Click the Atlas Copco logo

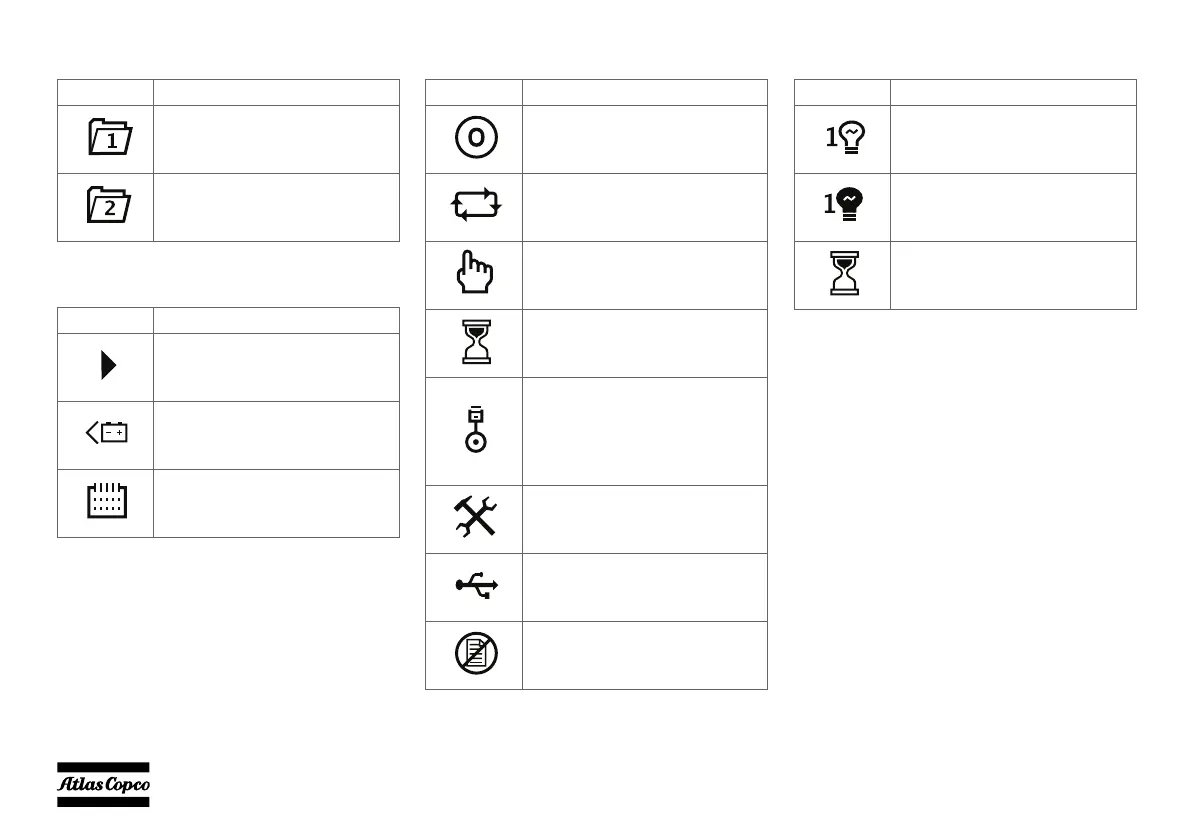click(103, 785)
